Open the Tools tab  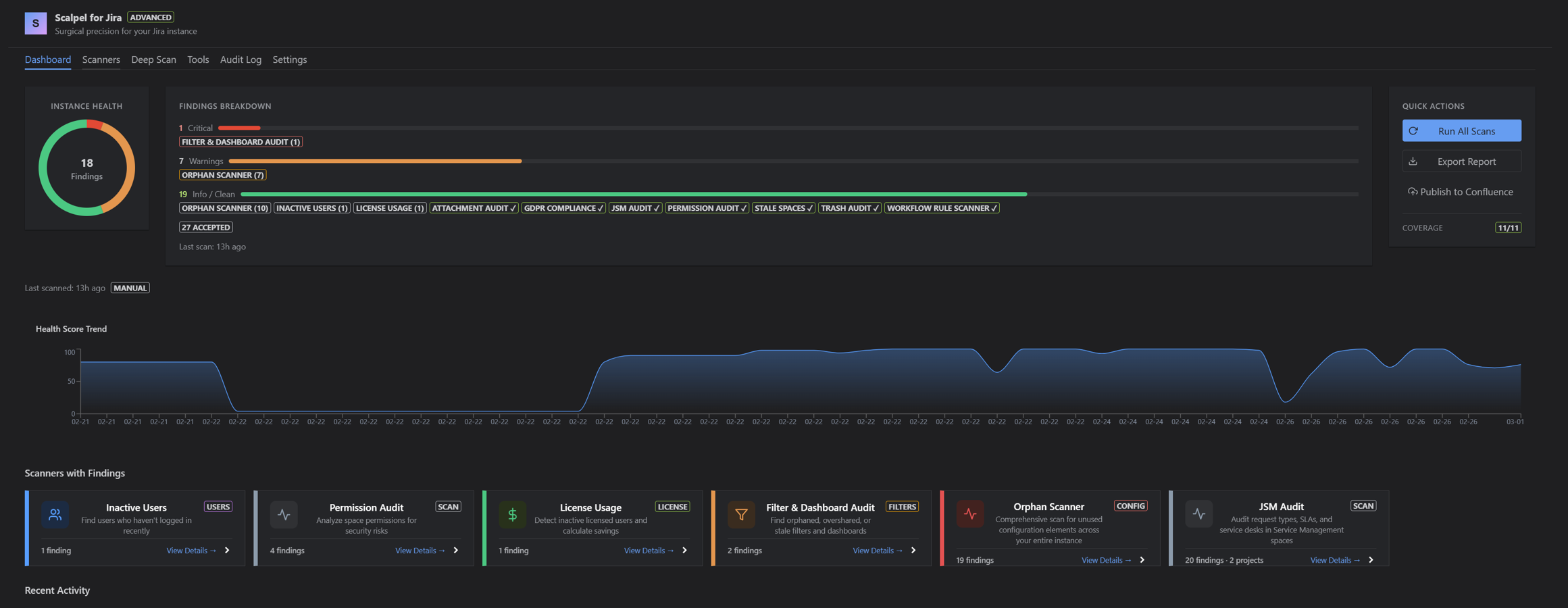tap(198, 59)
